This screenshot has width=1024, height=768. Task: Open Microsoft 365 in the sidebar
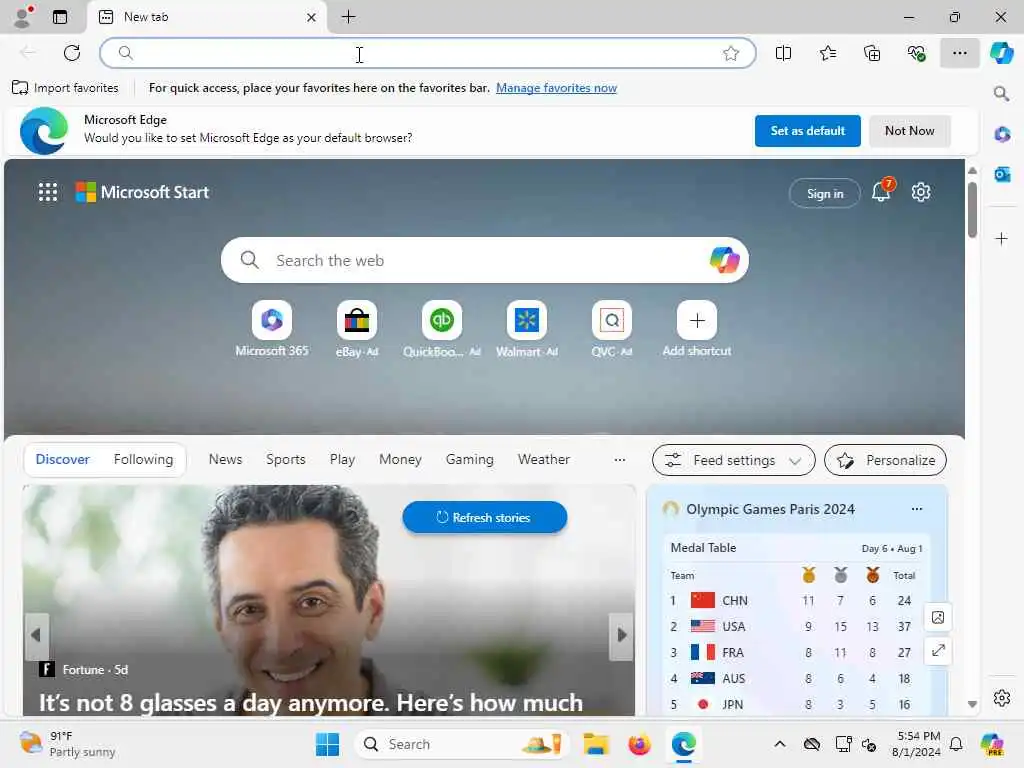[x=1002, y=135]
